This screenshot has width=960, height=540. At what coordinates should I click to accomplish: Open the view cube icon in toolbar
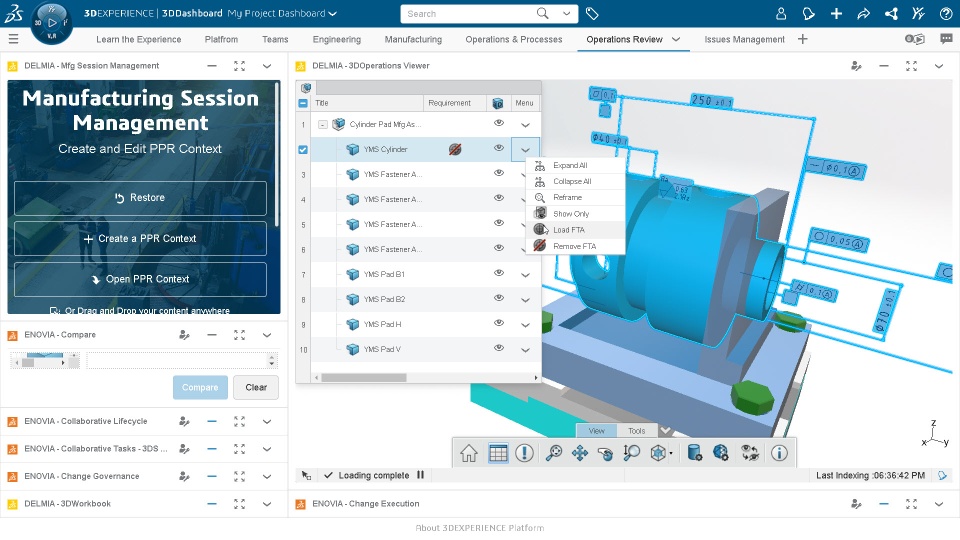(x=659, y=453)
